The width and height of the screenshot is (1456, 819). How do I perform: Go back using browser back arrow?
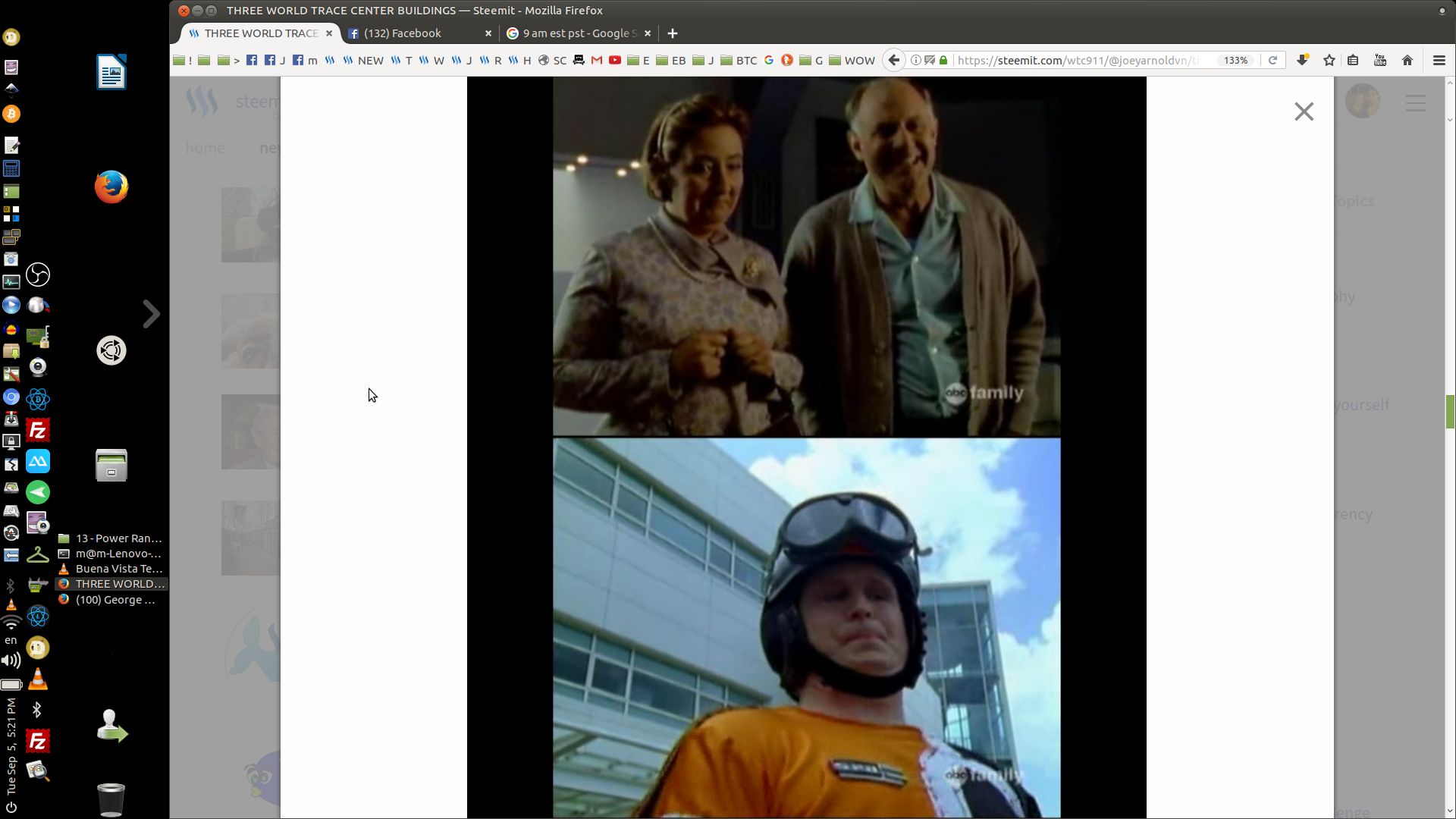pyautogui.click(x=894, y=61)
